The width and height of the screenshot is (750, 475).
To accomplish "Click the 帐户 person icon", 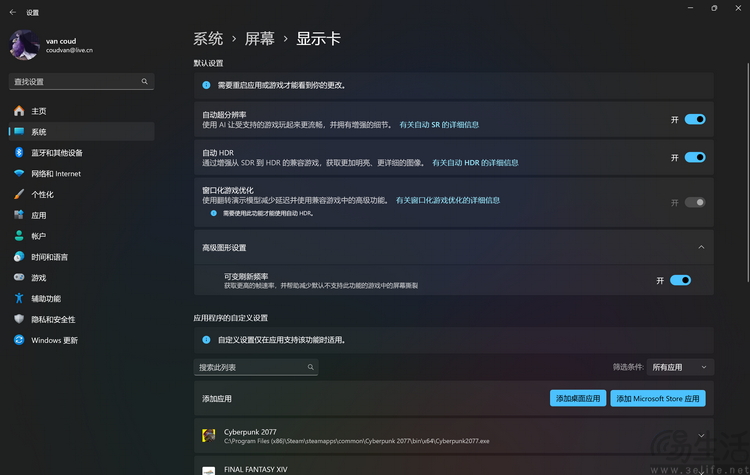I will point(19,235).
